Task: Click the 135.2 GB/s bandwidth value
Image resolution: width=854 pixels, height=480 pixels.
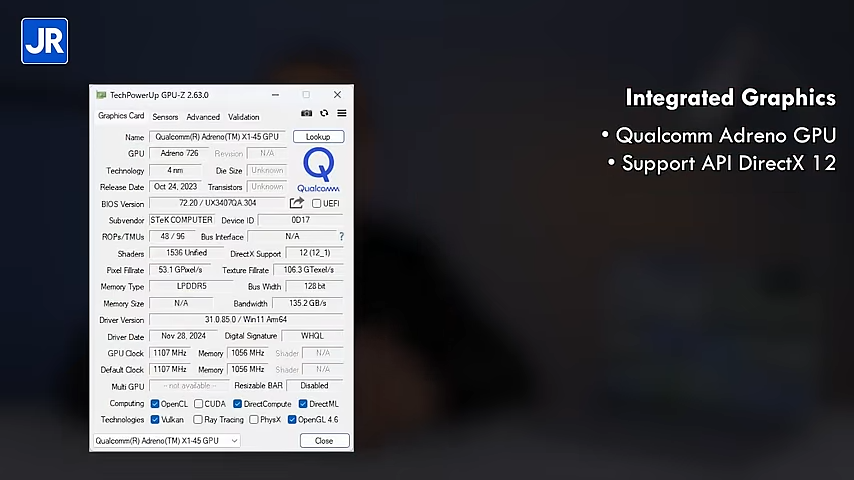Action: (308, 303)
